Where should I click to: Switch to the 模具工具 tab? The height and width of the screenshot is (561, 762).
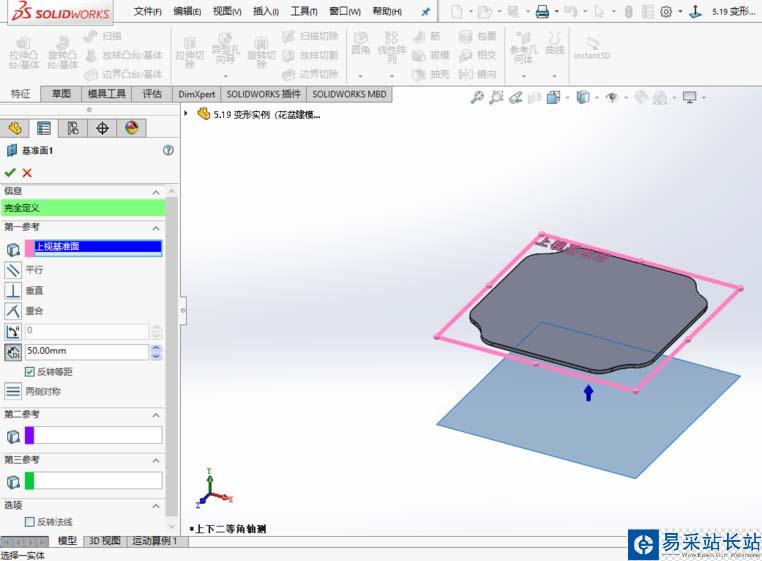click(x=106, y=94)
